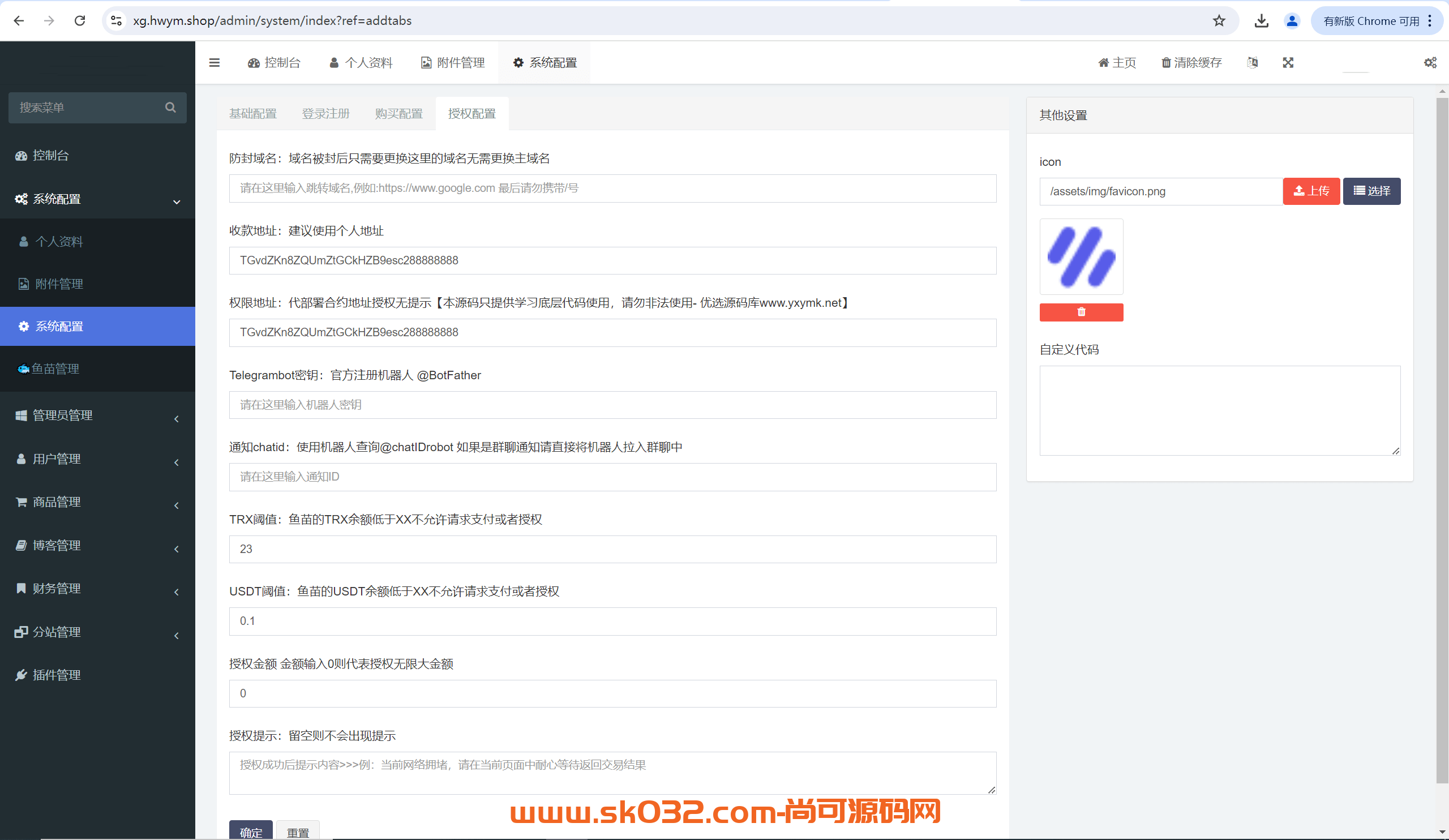1449x840 pixels.
Task: Open the Chrome three-dot menu
Action: 1430,21
